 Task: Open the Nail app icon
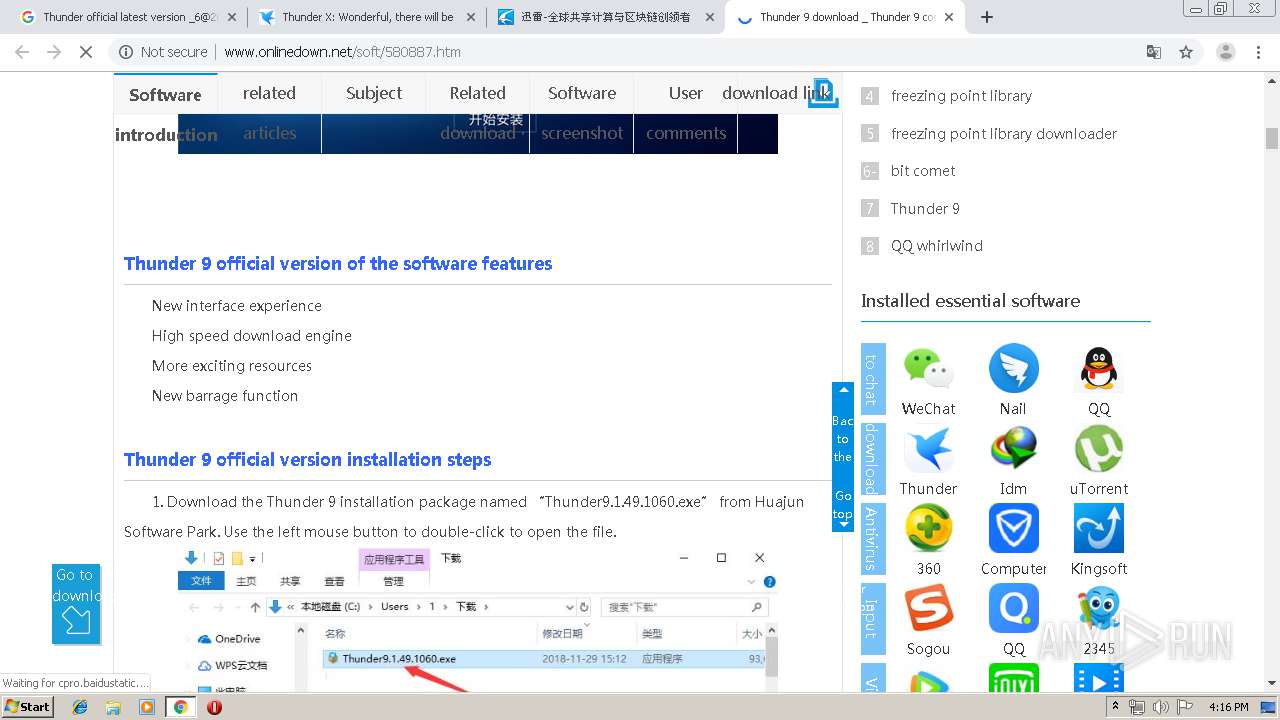coord(1013,368)
